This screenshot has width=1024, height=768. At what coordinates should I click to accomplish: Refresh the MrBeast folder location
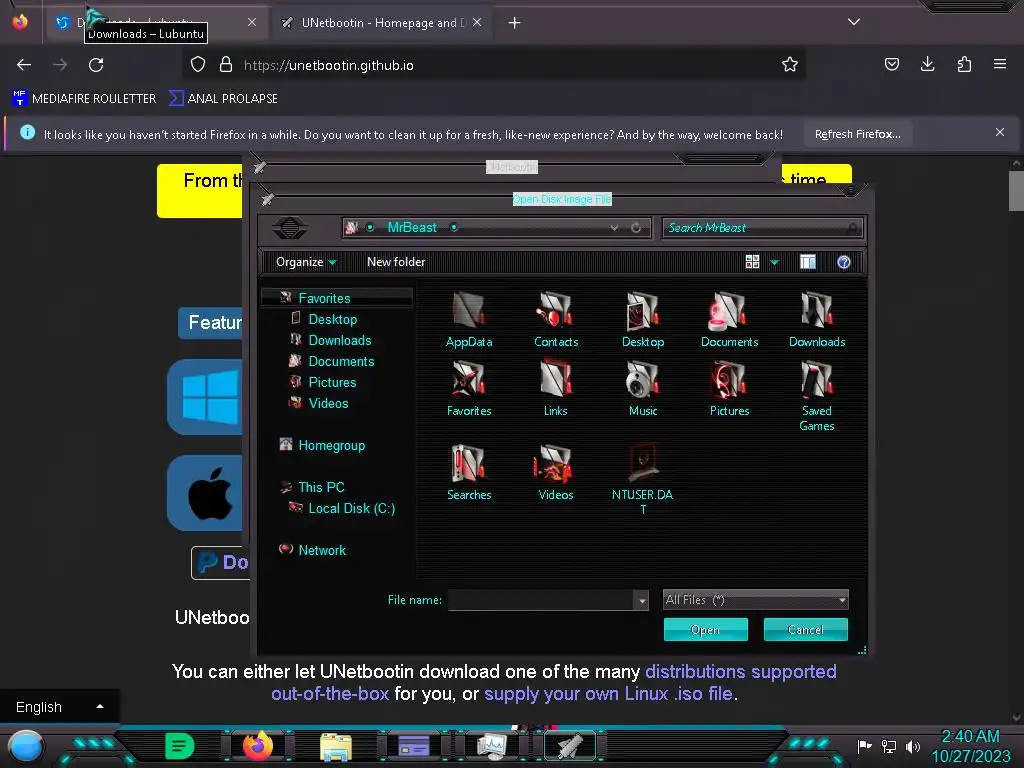(635, 228)
